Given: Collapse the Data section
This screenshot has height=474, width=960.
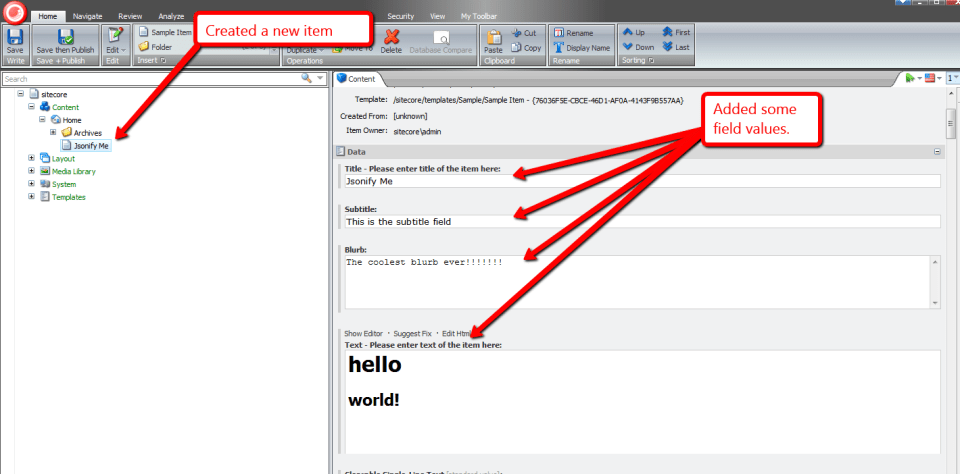Looking at the screenshot, I should pos(937,152).
